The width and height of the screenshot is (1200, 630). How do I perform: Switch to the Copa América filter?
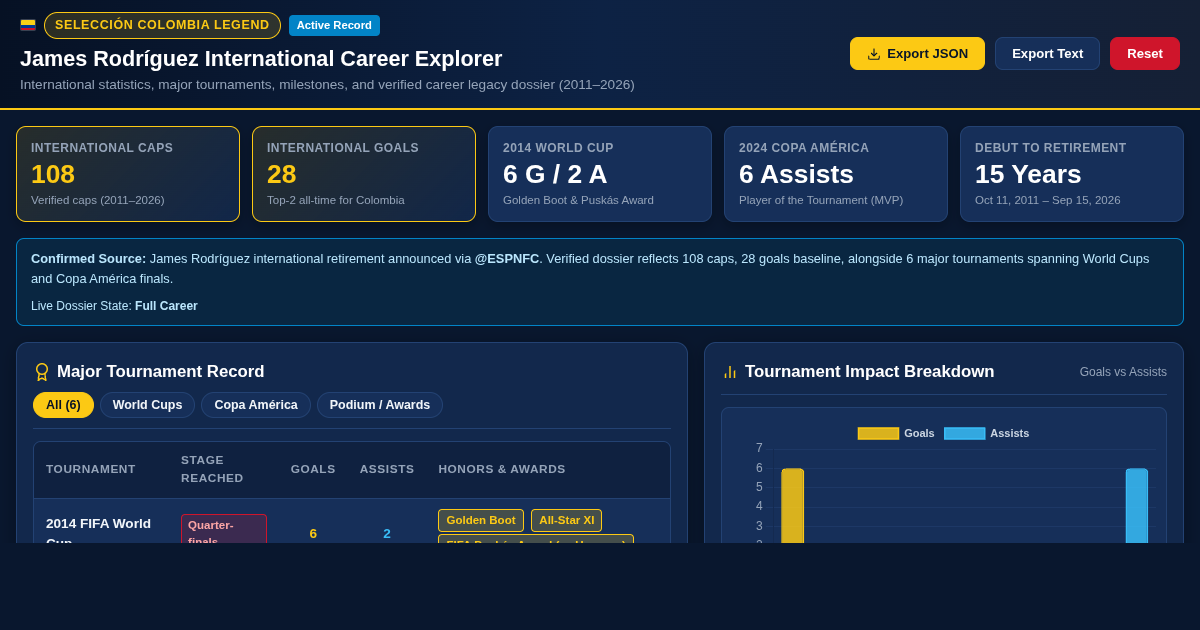(x=256, y=405)
